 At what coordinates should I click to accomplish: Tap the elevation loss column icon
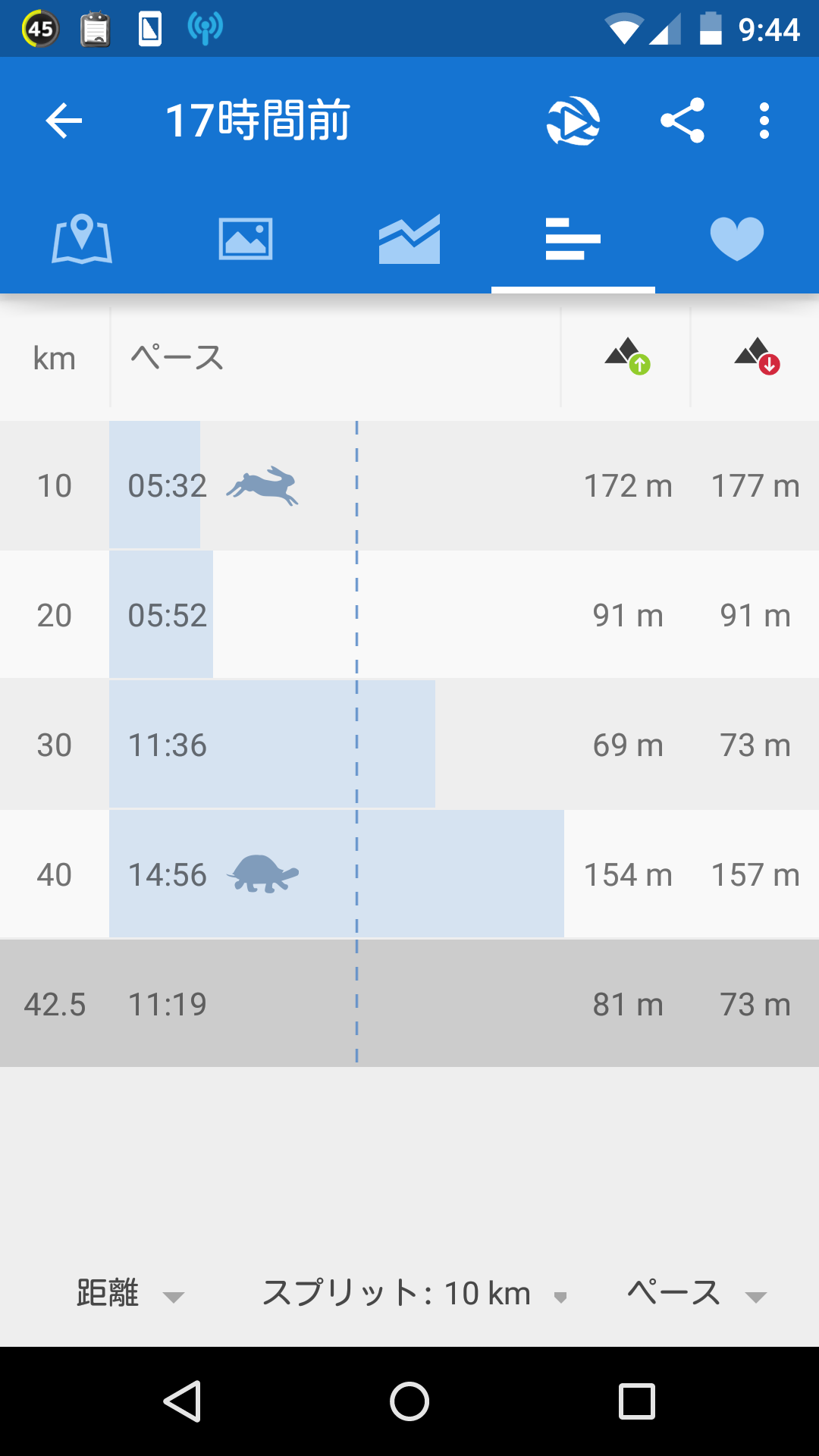[x=757, y=356]
